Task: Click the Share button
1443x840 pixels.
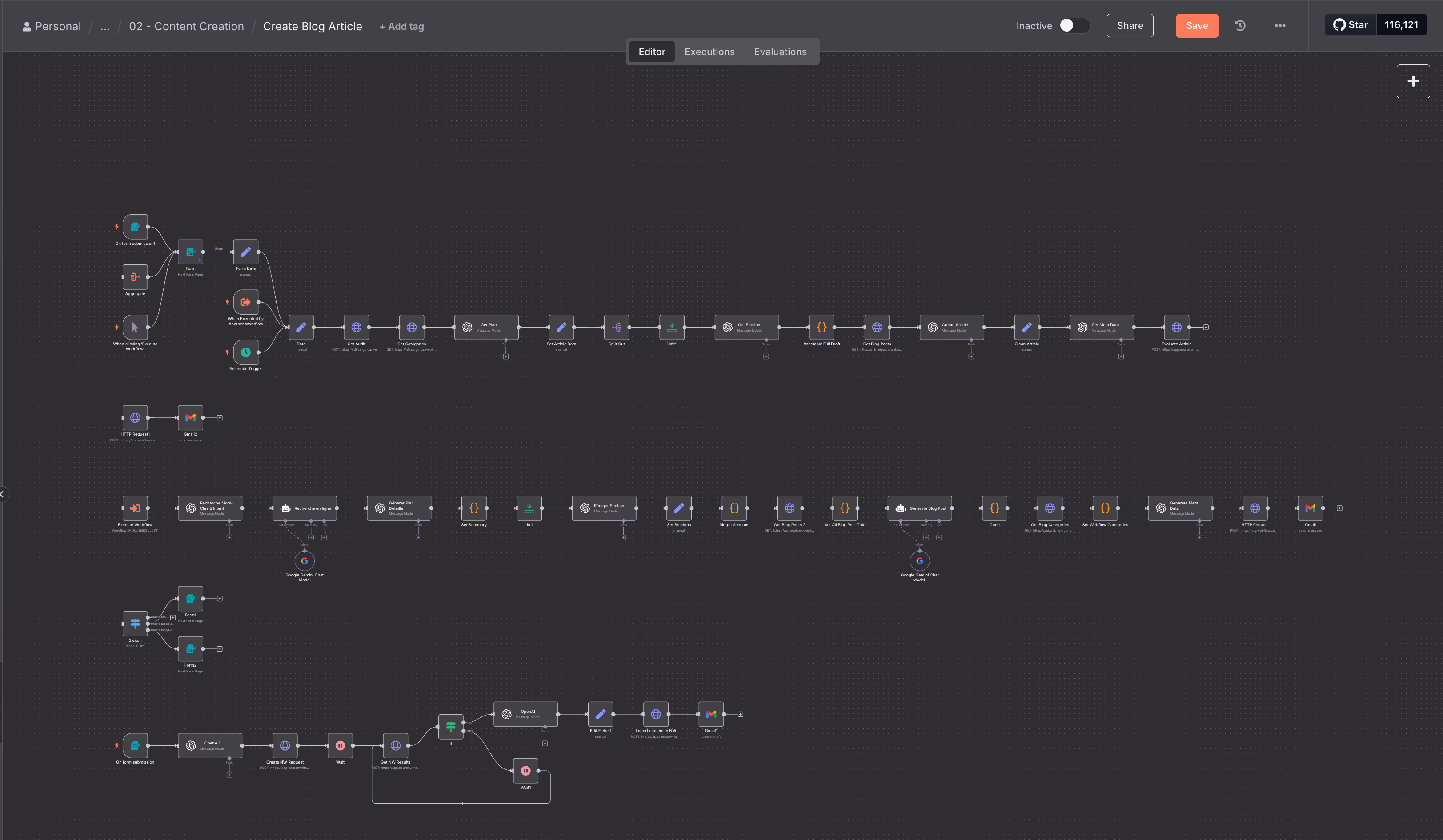Action: tap(1130, 26)
